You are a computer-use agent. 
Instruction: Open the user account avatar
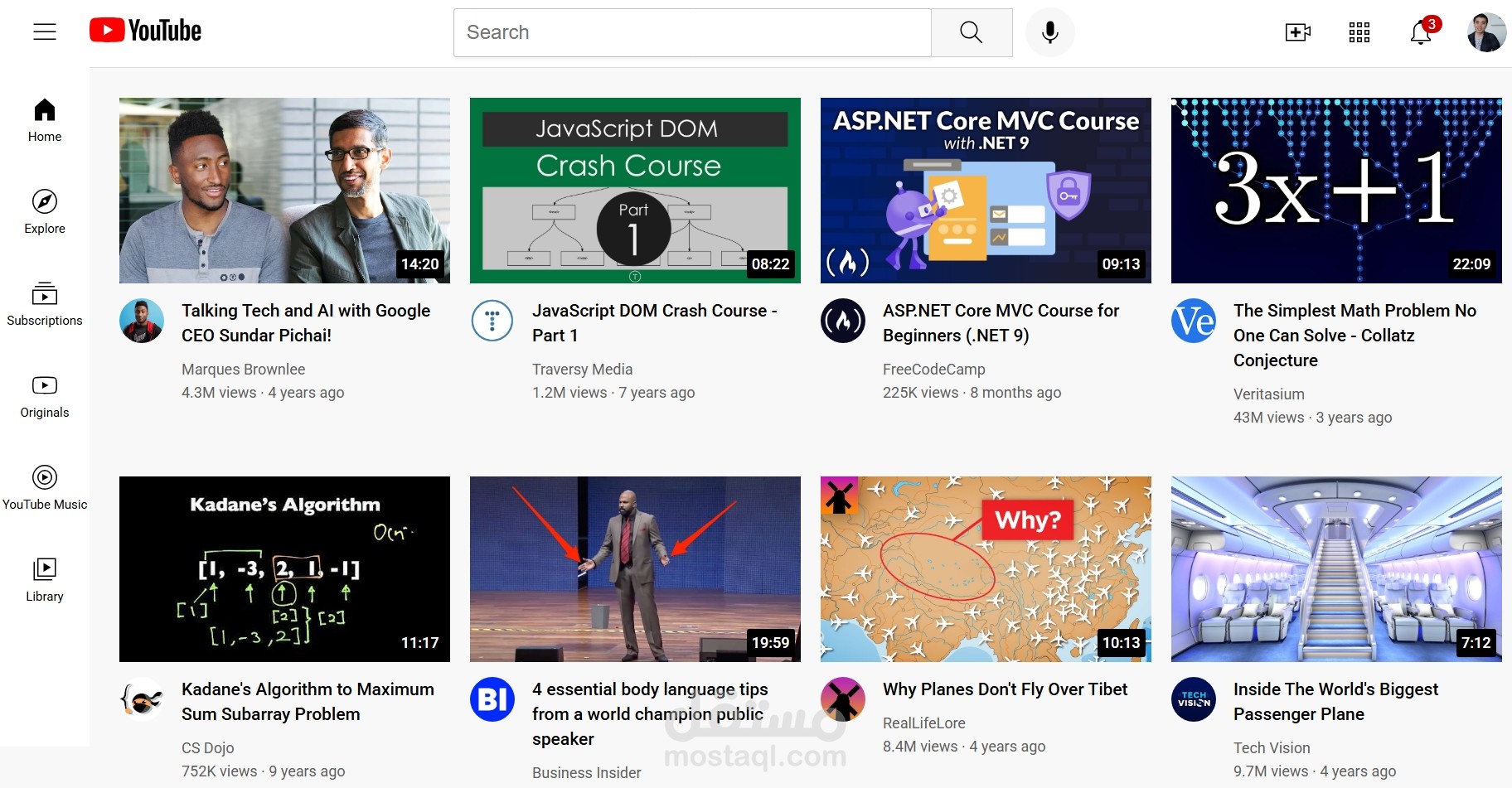pyautogui.click(x=1486, y=32)
